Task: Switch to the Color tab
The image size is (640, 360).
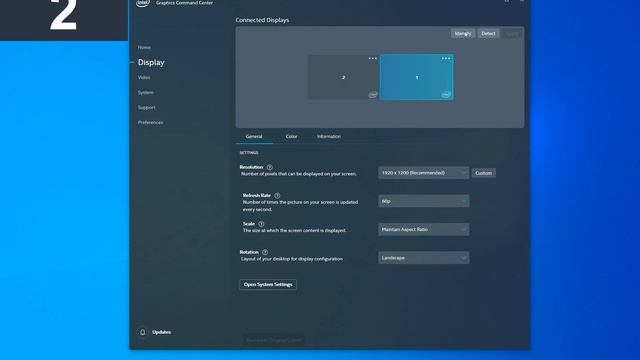Action: [291, 136]
